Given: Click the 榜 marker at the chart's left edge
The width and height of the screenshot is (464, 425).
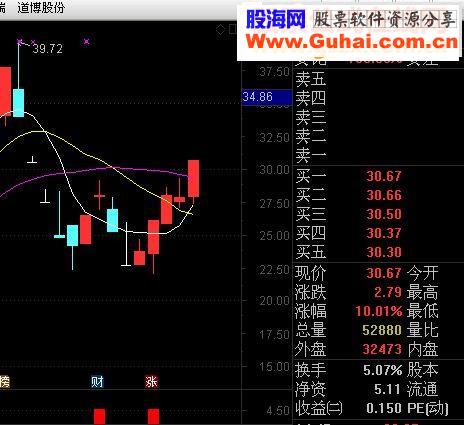Looking at the screenshot, I should point(5,382).
